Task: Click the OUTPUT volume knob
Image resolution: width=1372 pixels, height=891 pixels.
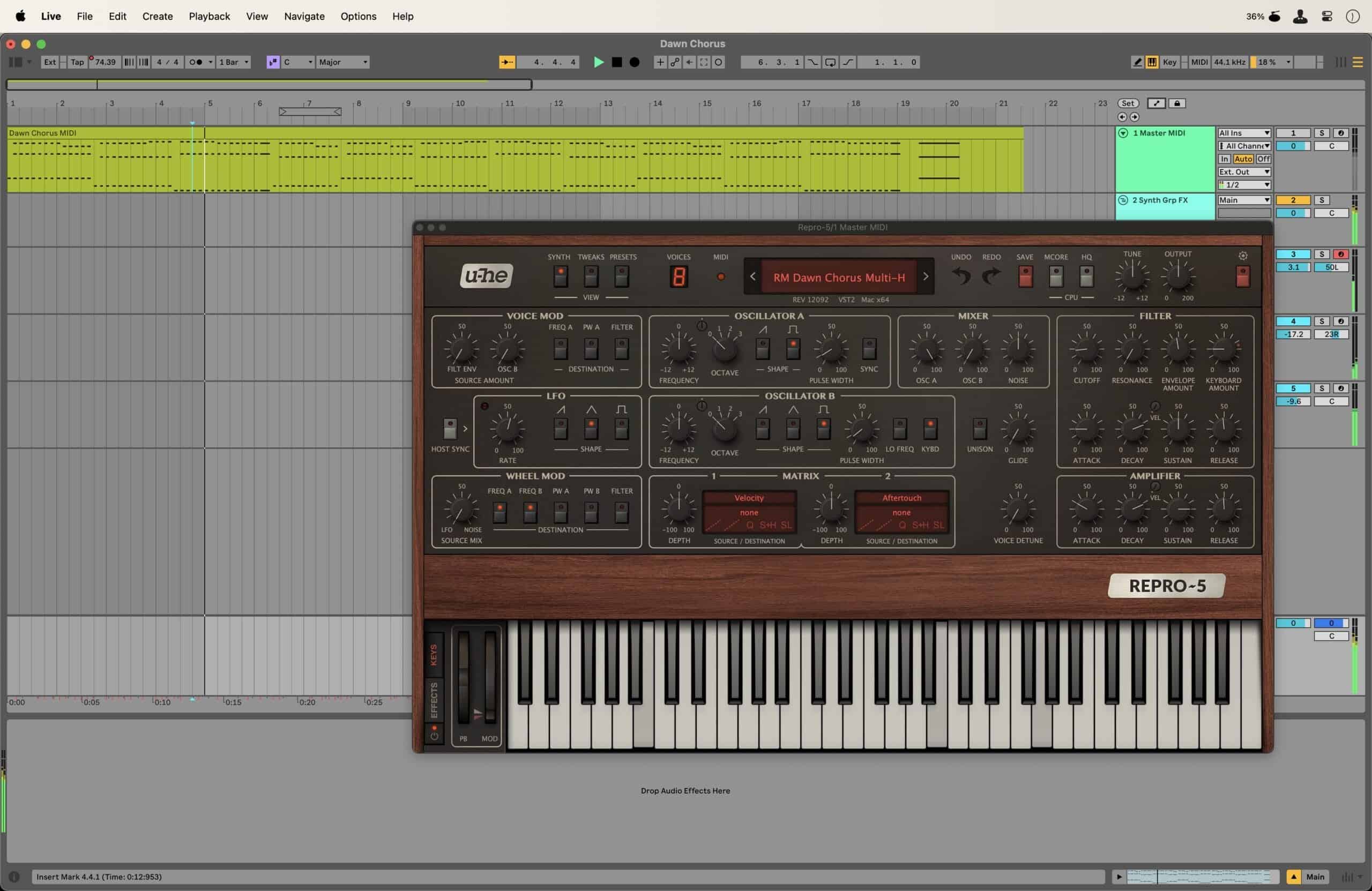Action: (x=1178, y=276)
